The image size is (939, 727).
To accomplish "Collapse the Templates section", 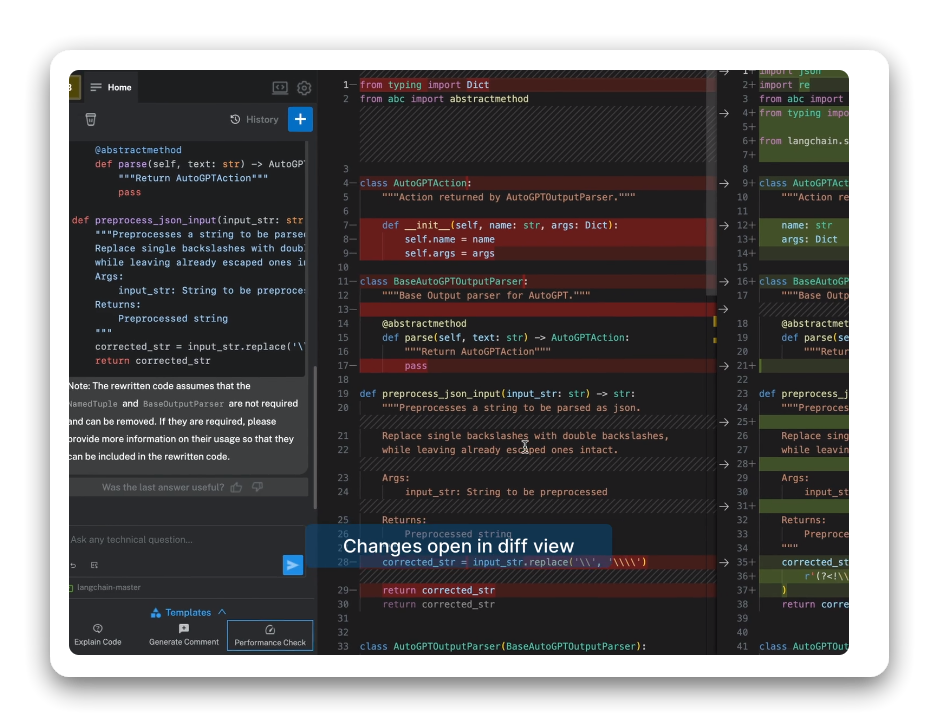I will coord(221,612).
